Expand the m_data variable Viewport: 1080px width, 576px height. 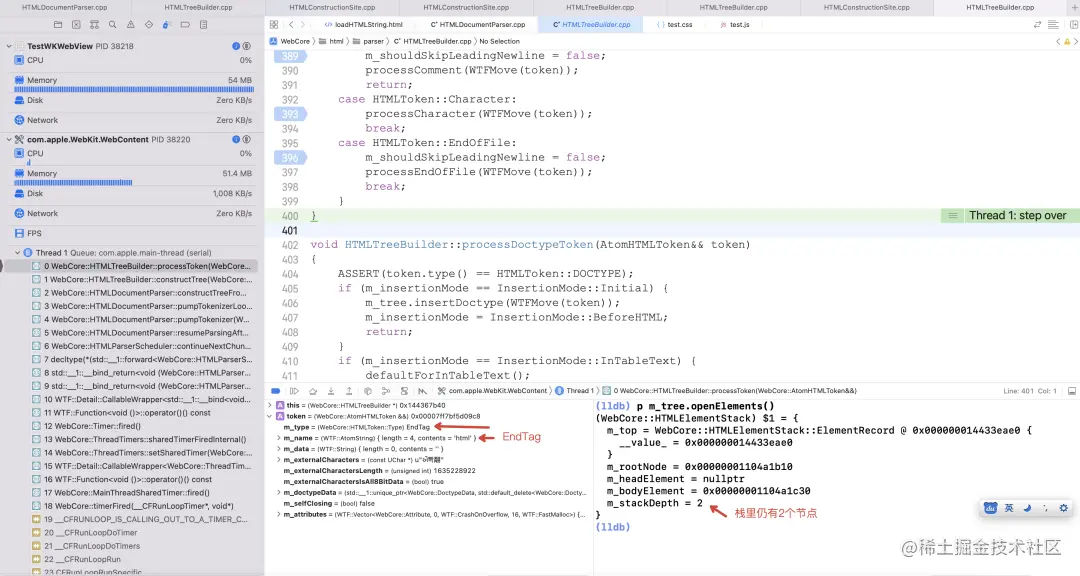[x=279, y=449]
